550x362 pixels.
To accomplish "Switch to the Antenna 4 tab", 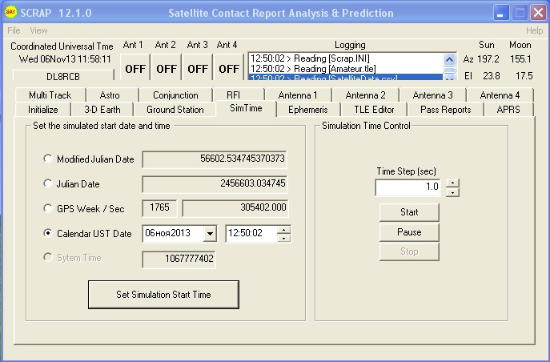I will point(500,95).
